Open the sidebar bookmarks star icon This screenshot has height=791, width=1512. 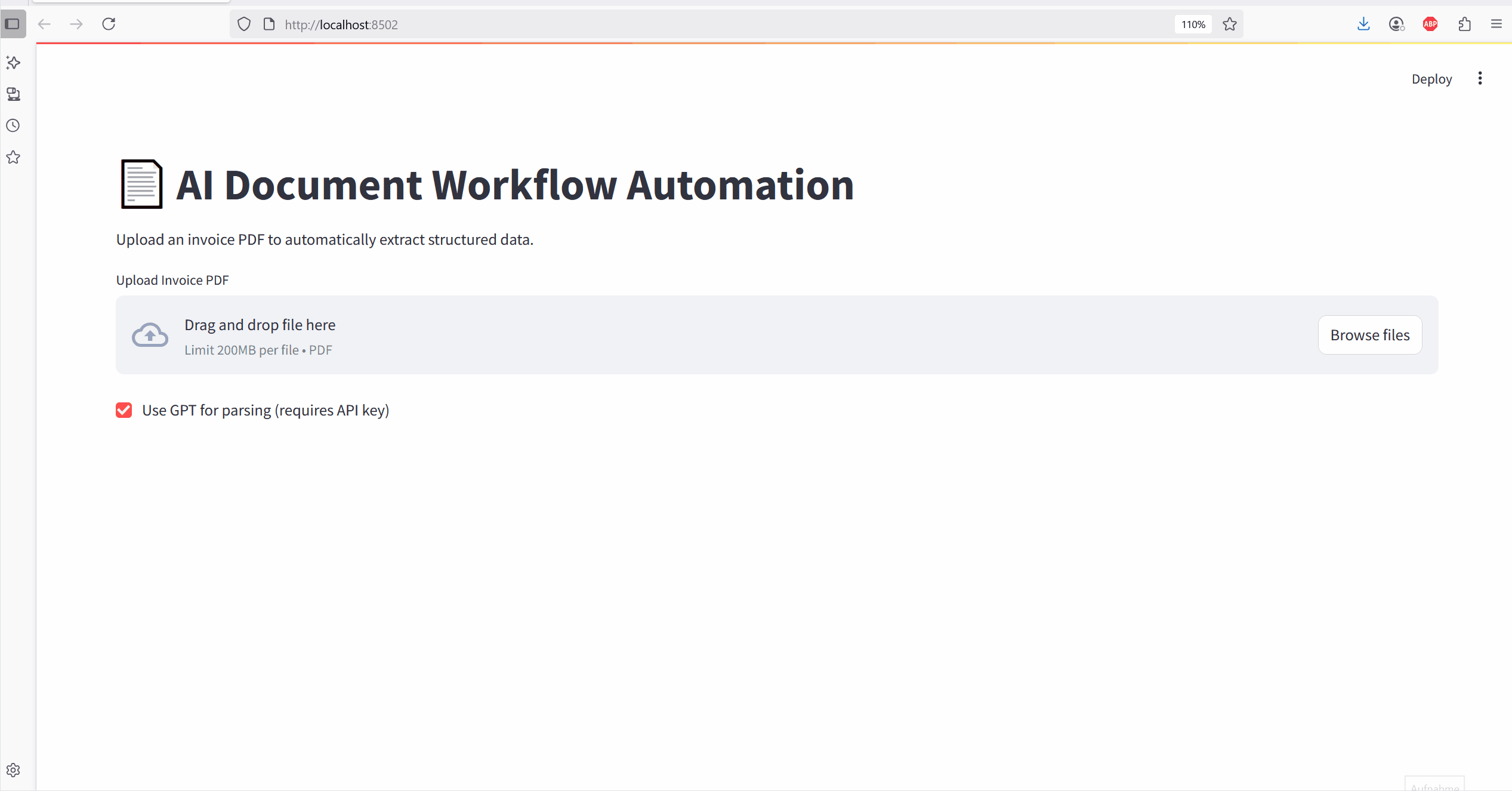pyautogui.click(x=13, y=158)
